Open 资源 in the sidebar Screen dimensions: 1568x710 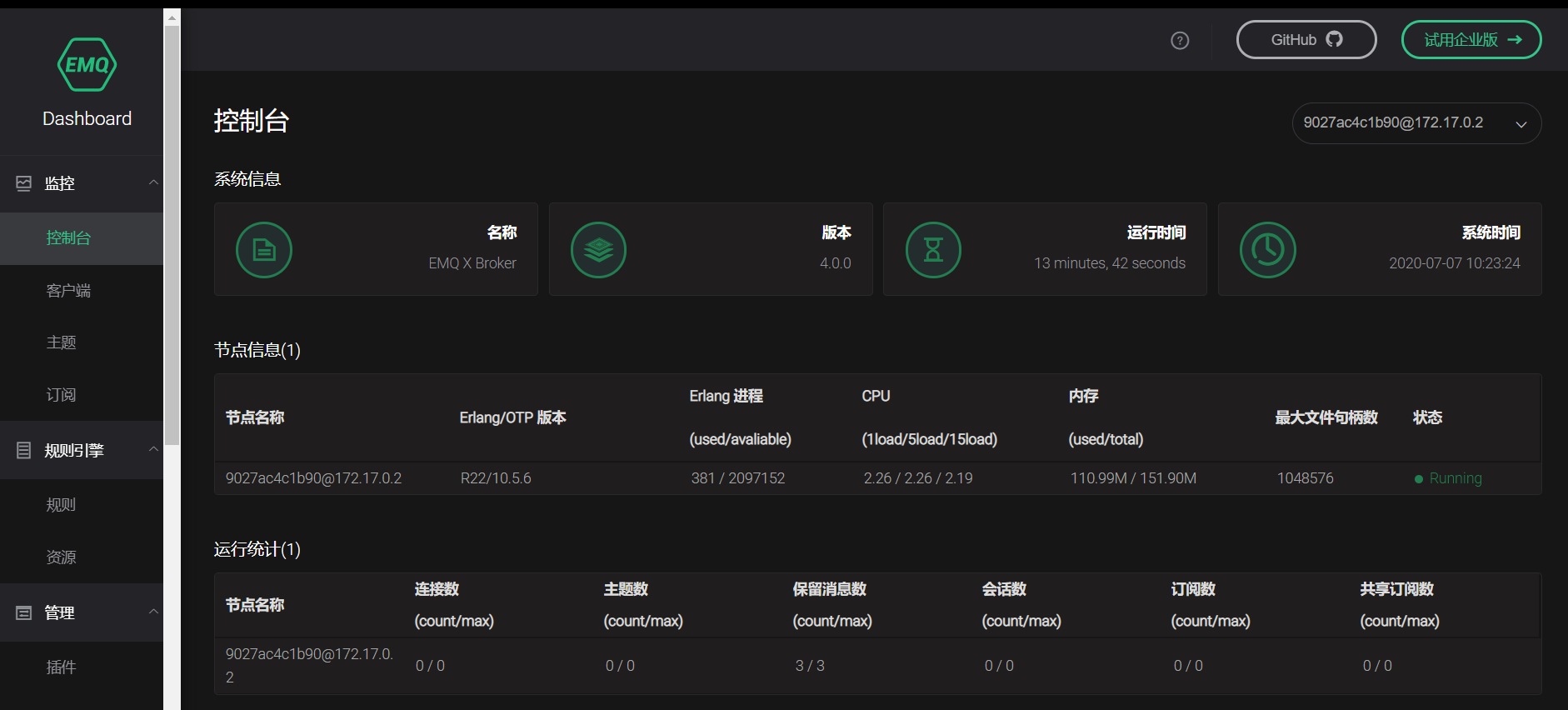pos(82,557)
